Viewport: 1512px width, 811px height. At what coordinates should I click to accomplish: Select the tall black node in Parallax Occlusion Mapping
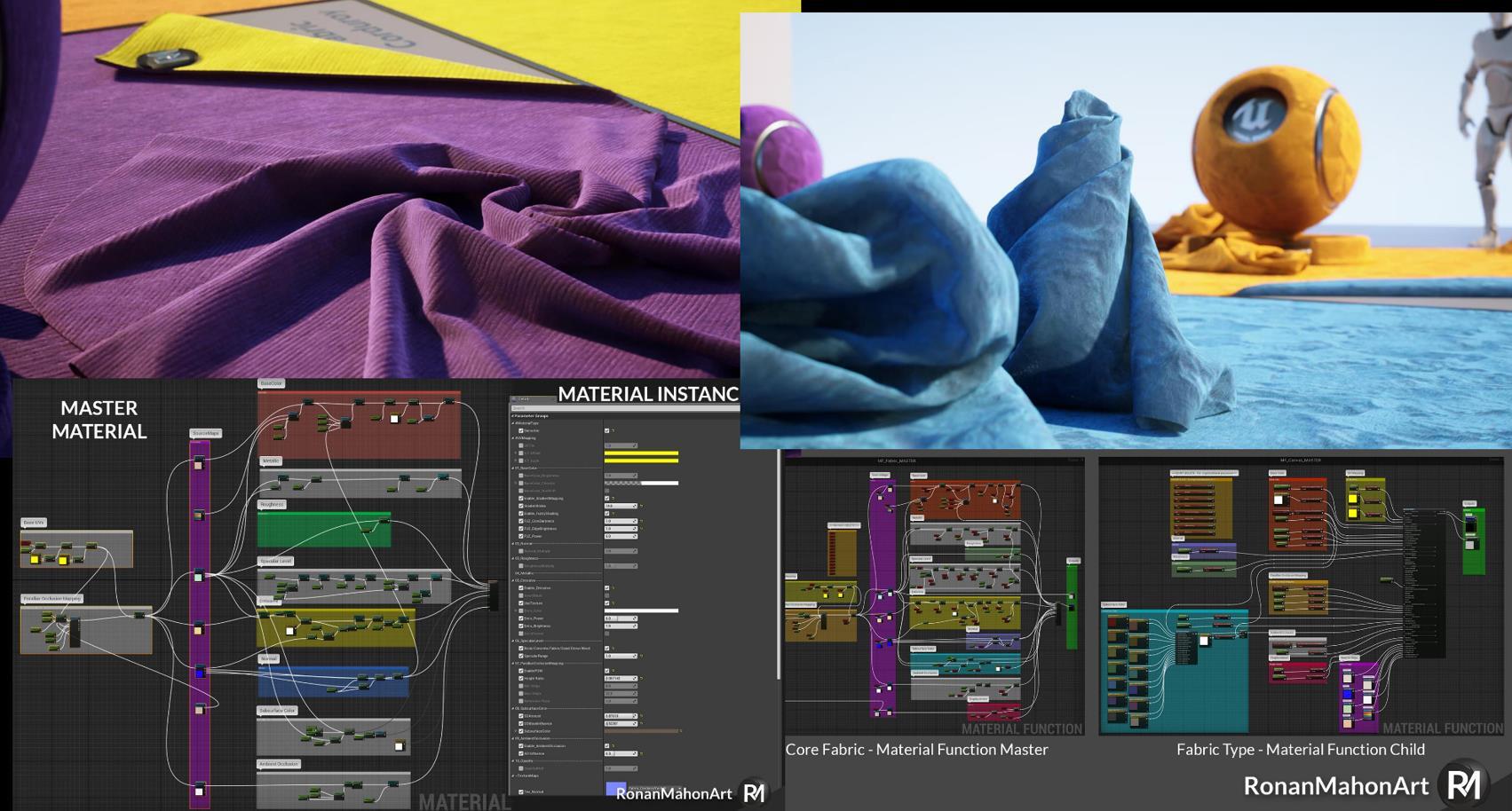click(x=75, y=632)
